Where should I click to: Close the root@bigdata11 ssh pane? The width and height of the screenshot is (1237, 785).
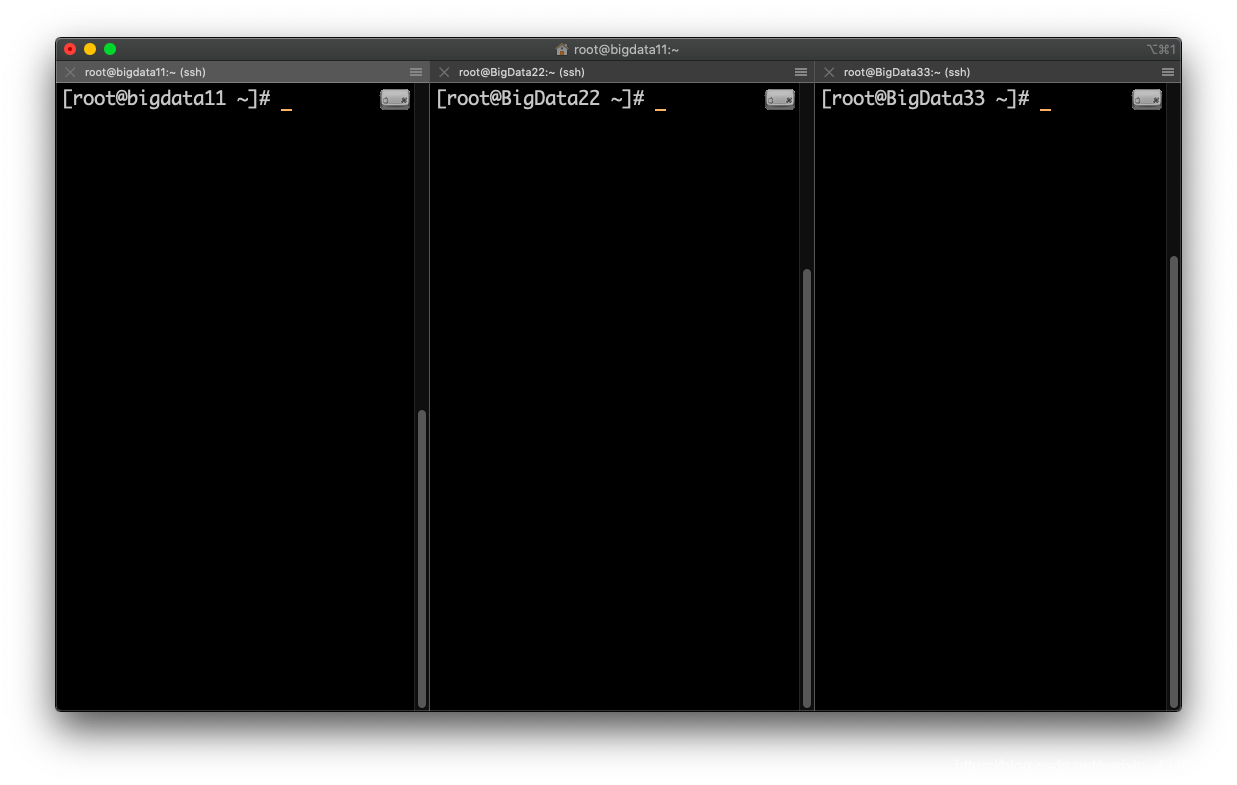pyautogui.click(x=70, y=72)
